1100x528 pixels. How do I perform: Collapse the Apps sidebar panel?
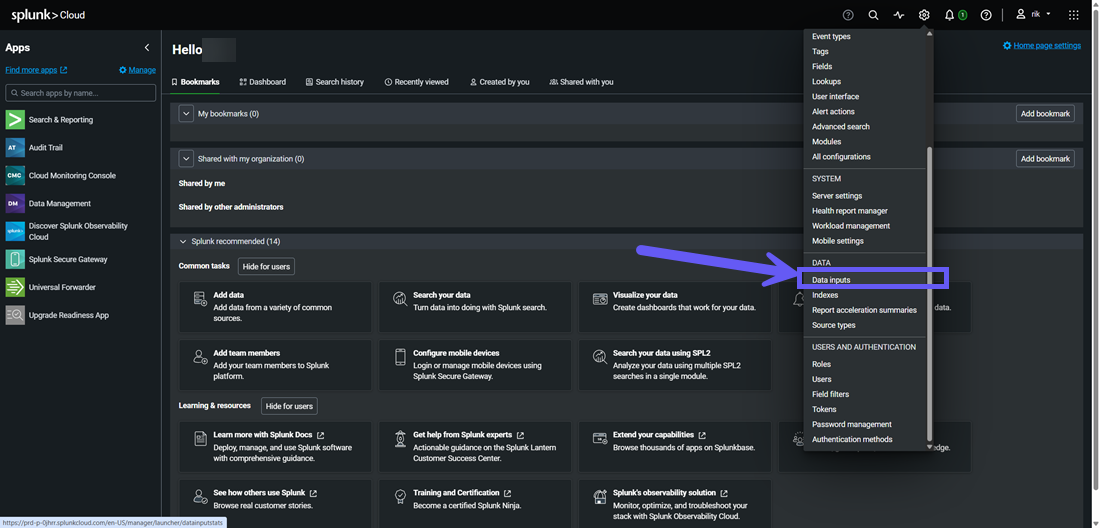pyautogui.click(x=147, y=48)
